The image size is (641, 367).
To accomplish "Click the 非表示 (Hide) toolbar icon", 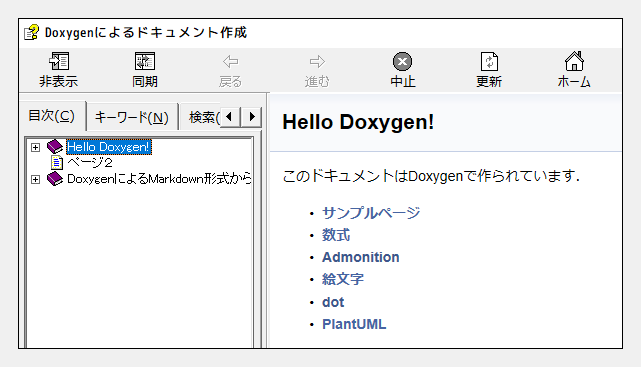I will pos(59,61).
